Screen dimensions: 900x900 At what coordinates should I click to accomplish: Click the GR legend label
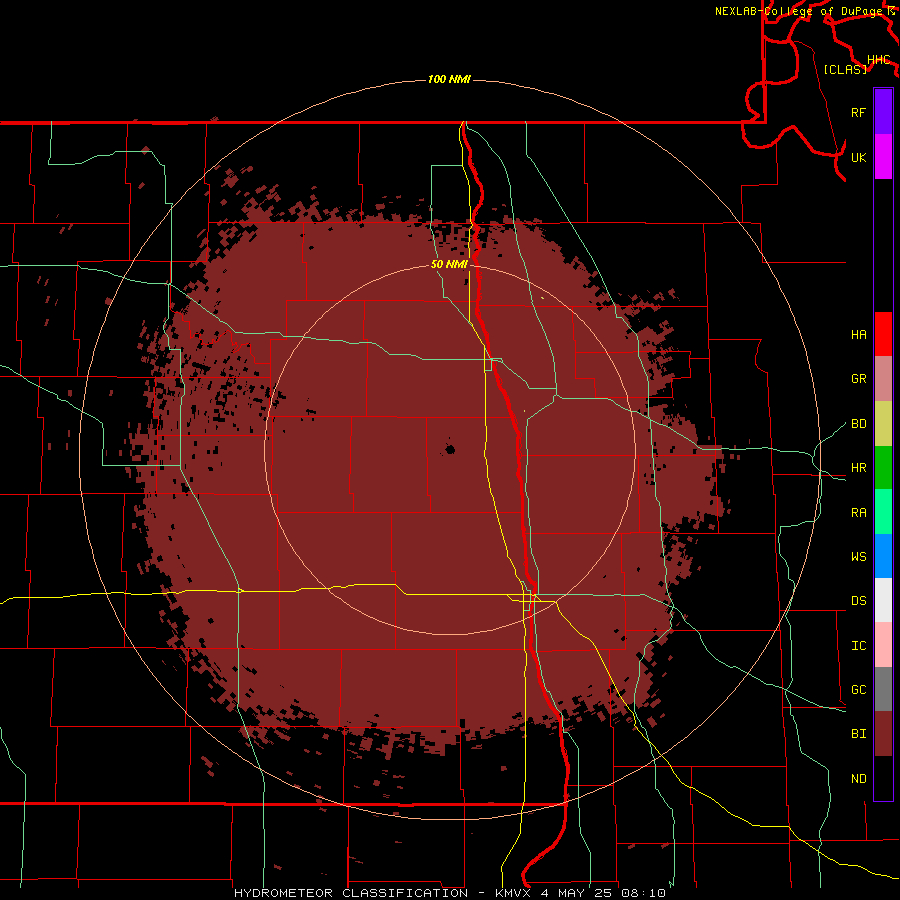click(858, 379)
